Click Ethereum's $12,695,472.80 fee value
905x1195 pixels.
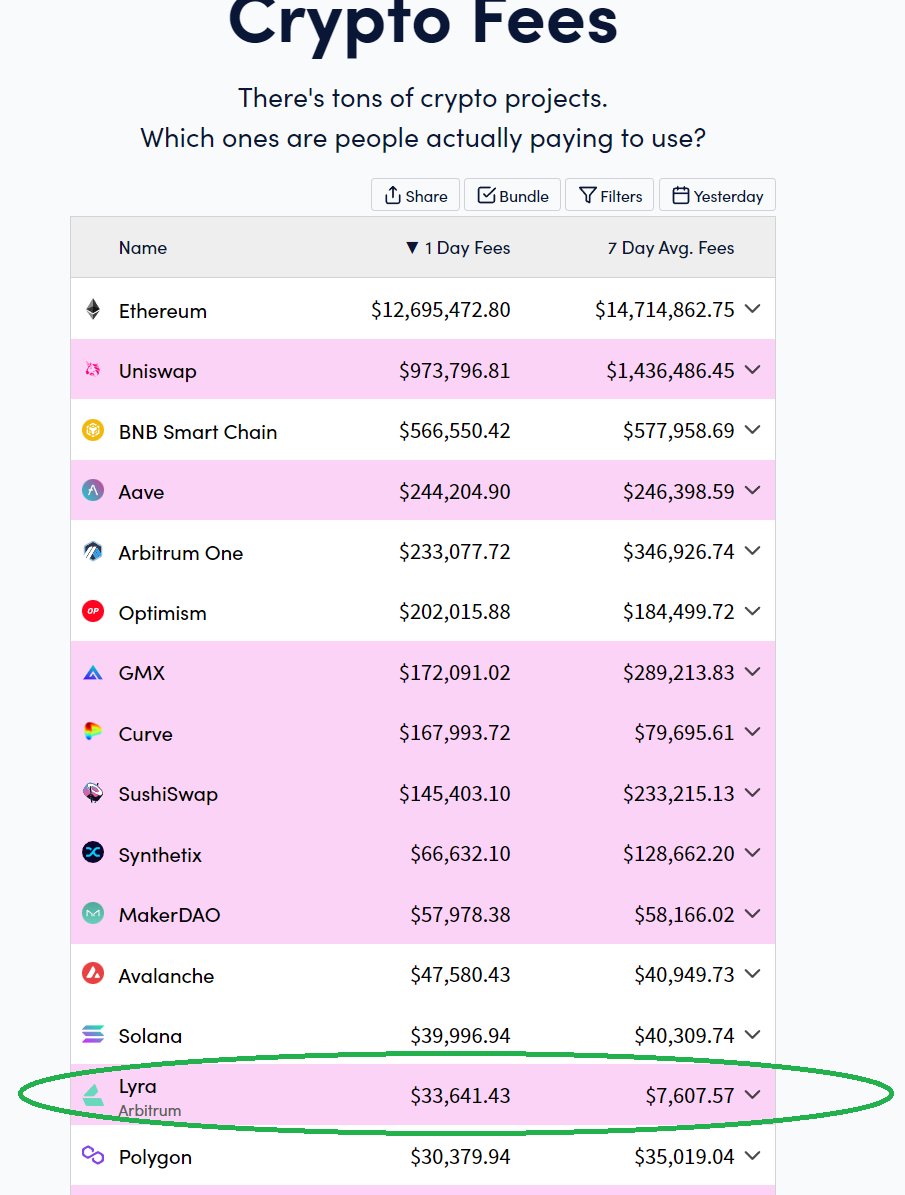point(441,310)
